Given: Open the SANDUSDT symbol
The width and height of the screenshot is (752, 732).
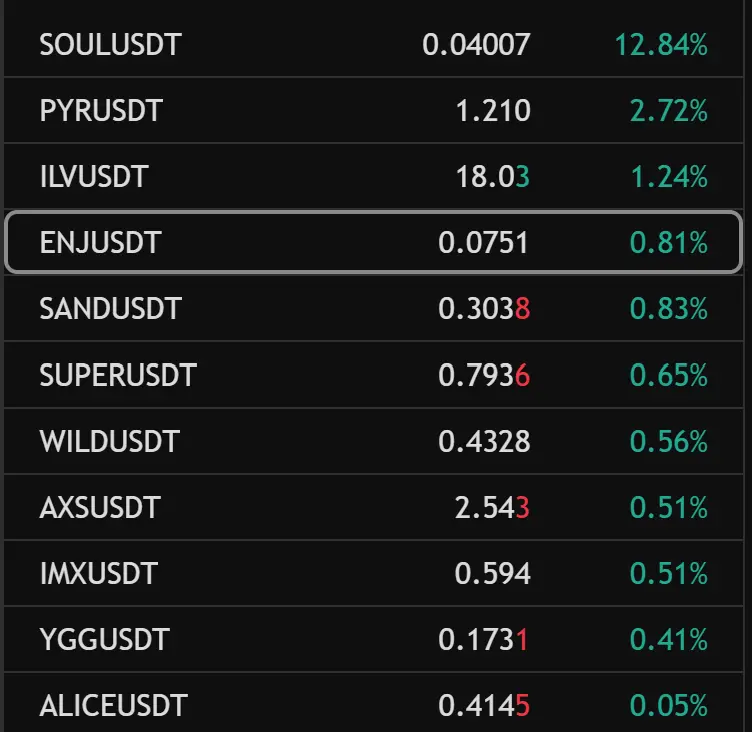Looking at the screenshot, I should click(110, 308).
